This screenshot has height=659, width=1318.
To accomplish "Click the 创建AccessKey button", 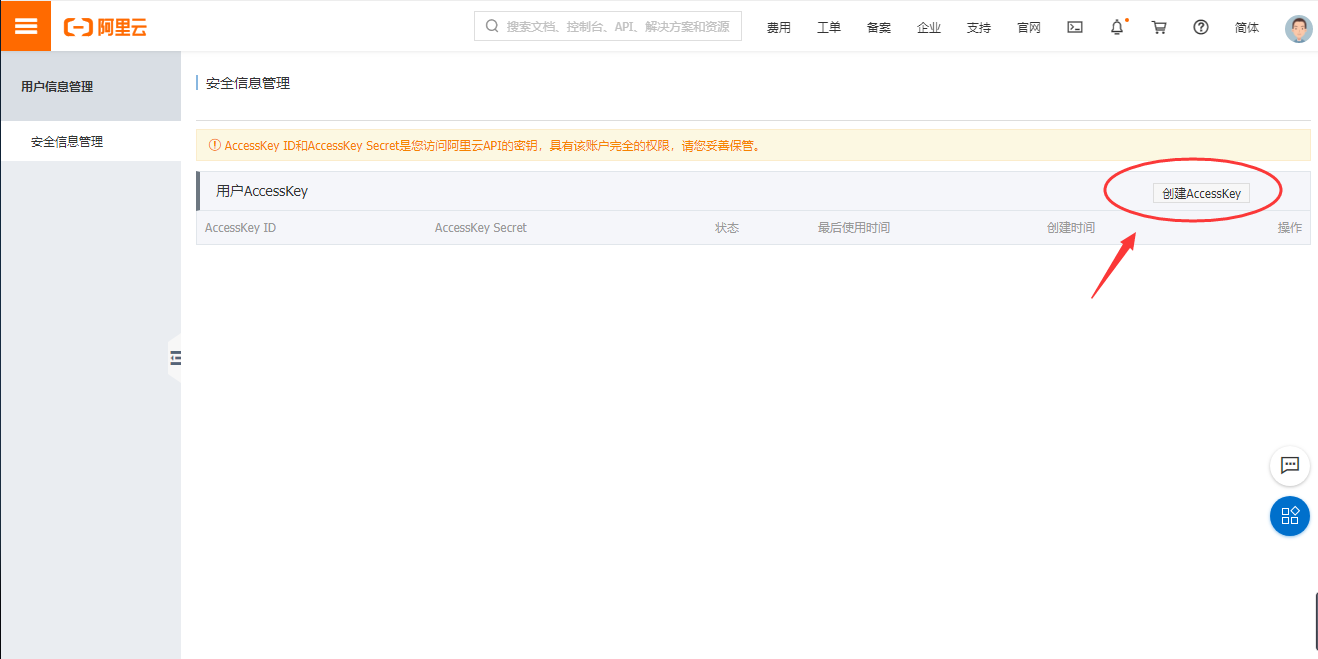I will (1200, 193).
